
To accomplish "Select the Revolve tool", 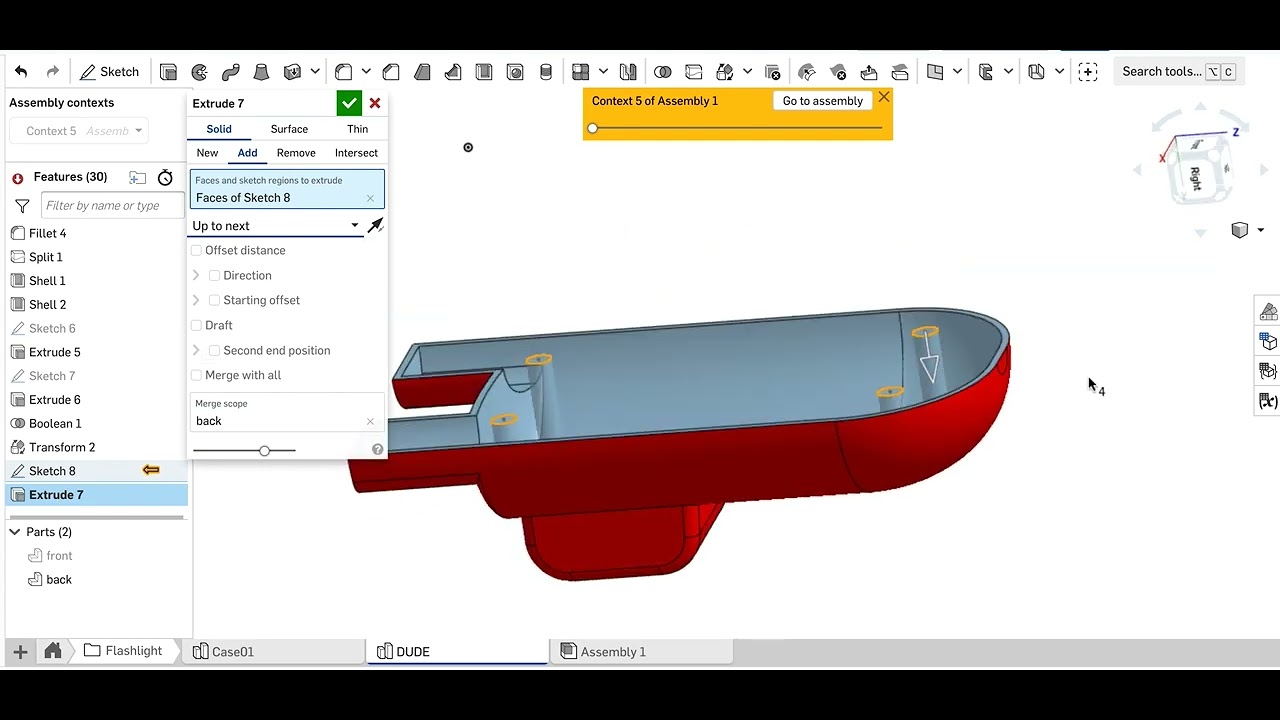I will tap(200, 72).
